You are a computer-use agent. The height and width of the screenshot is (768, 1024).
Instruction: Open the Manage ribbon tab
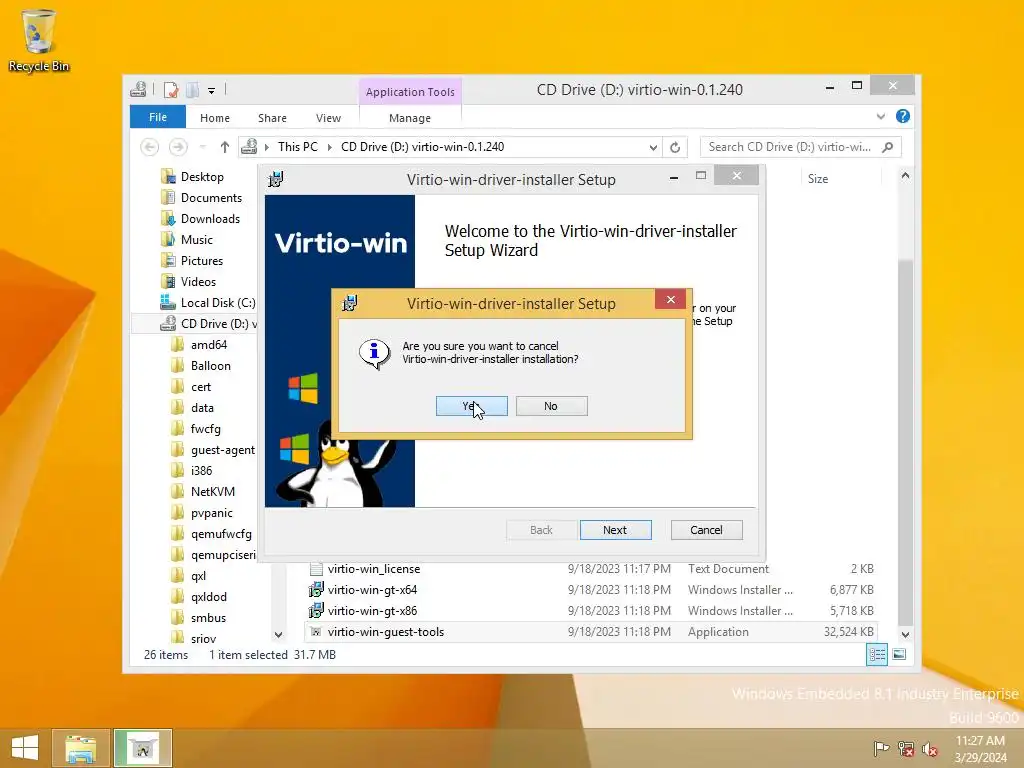[410, 118]
